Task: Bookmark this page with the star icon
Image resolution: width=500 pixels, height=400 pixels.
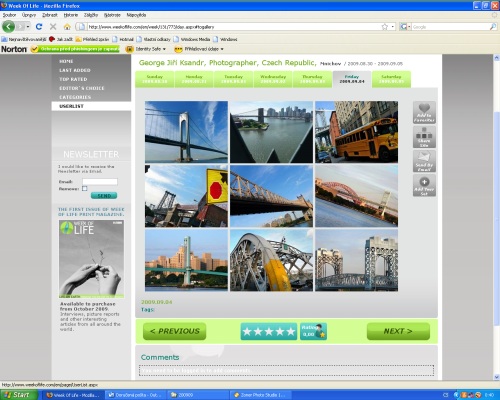Action: pos(384,27)
